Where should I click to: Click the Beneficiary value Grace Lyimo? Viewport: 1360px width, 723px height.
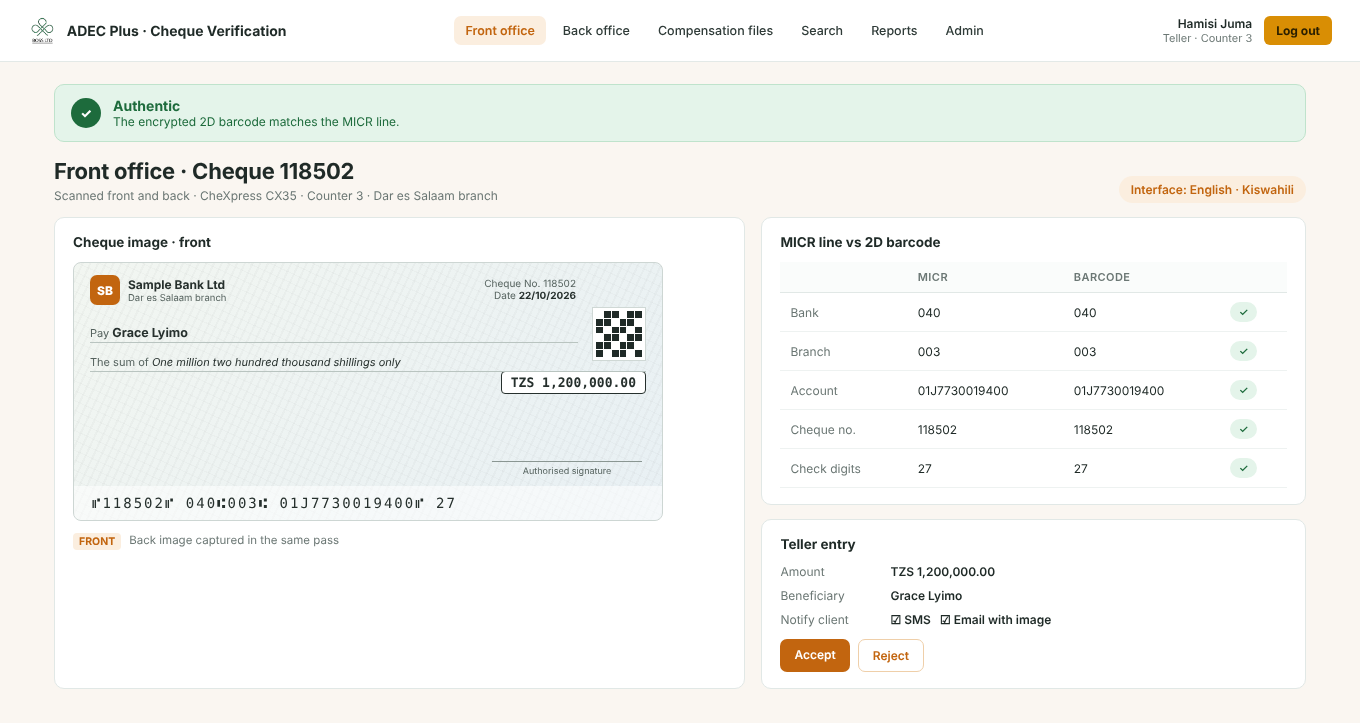[927, 596]
